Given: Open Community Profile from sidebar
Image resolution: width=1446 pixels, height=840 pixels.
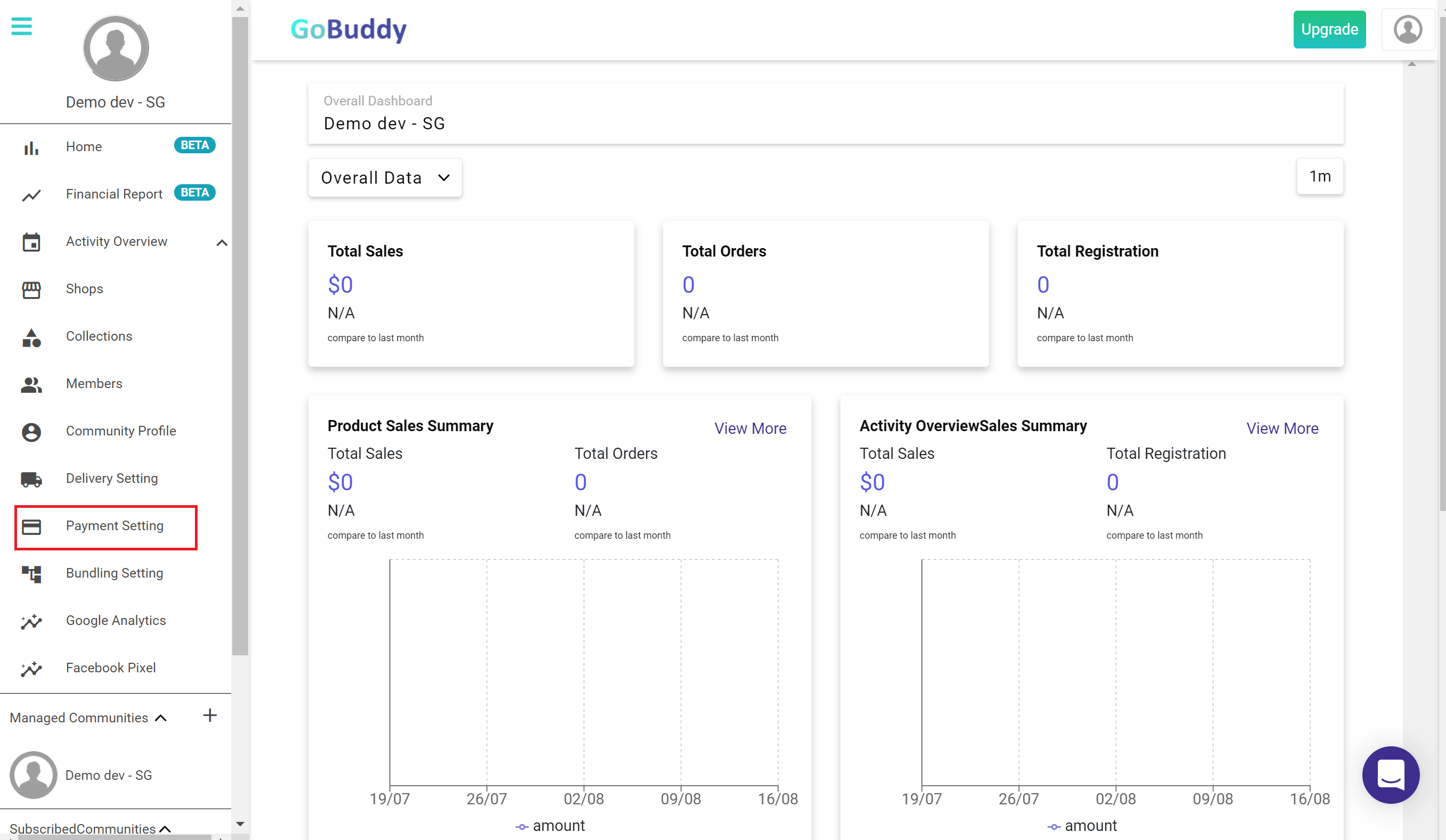Looking at the screenshot, I should [x=120, y=431].
